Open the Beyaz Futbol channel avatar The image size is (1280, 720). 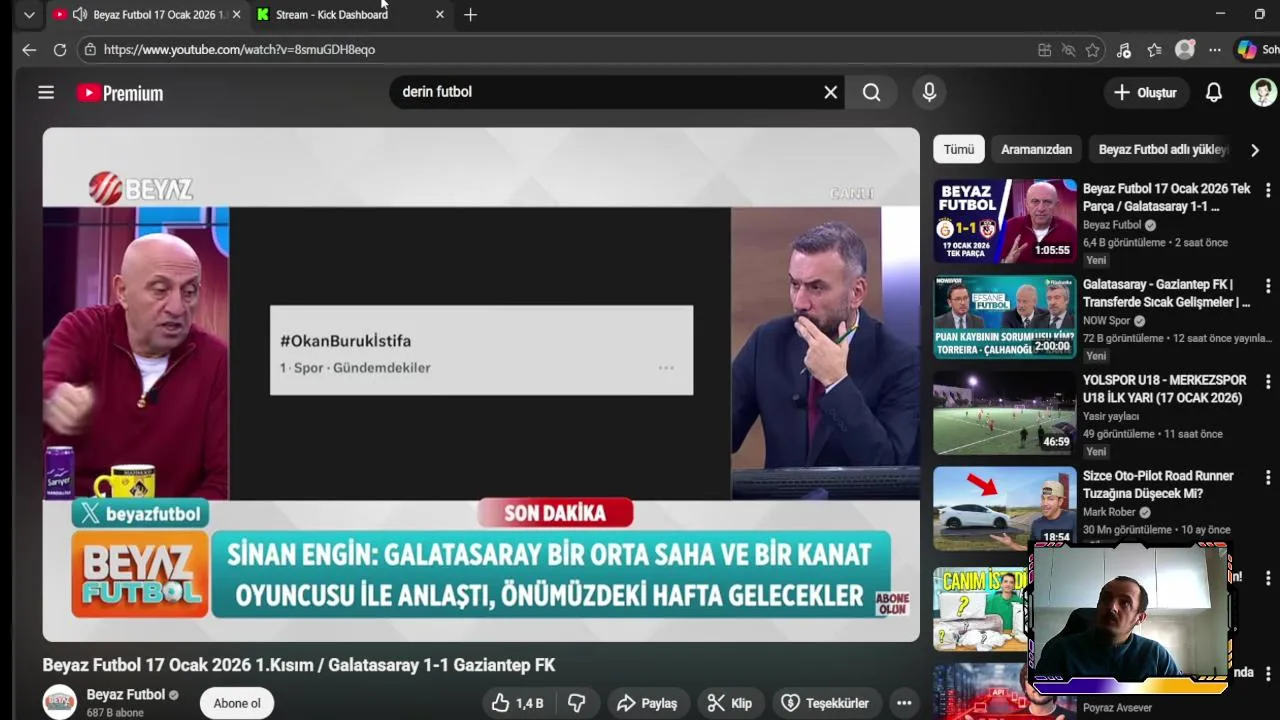[59, 702]
